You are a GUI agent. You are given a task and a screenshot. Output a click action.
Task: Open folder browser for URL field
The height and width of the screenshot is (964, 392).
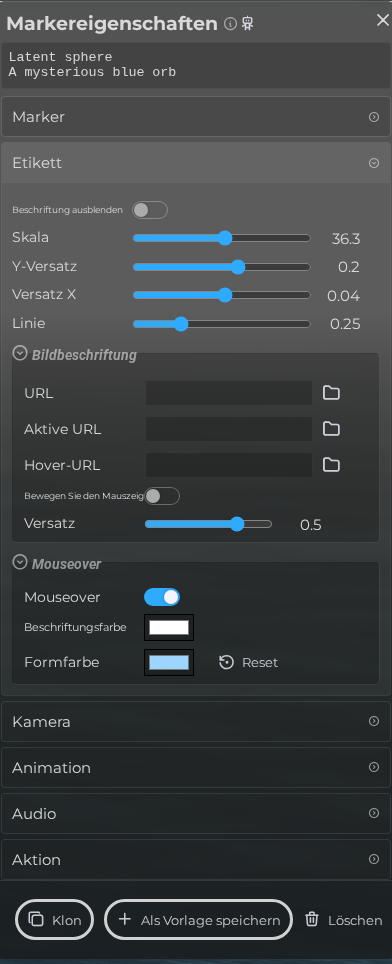(x=331, y=393)
